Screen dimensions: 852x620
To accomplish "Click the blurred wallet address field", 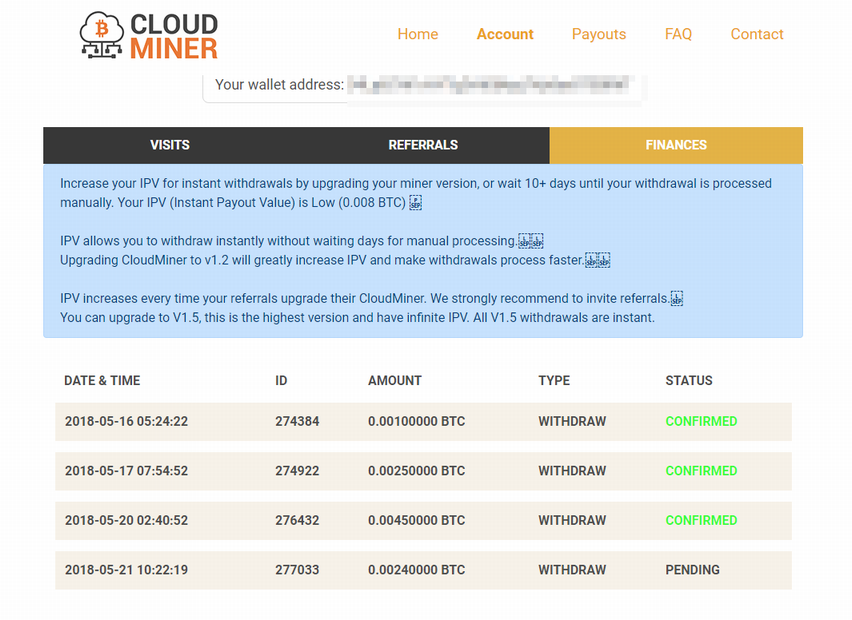I will [490, 85].
